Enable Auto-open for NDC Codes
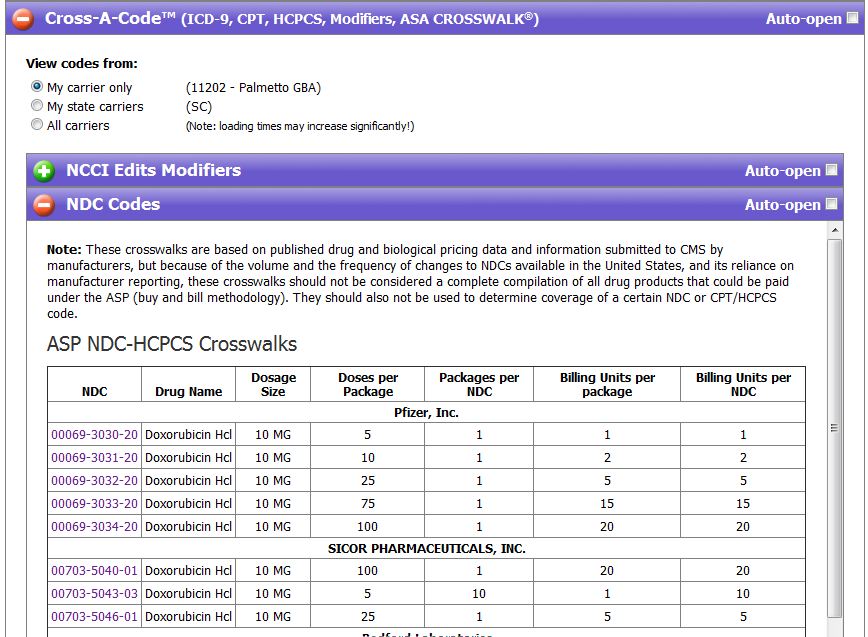Image resolution: width=868 pixels, height=637 pixels. click(831, 204)
